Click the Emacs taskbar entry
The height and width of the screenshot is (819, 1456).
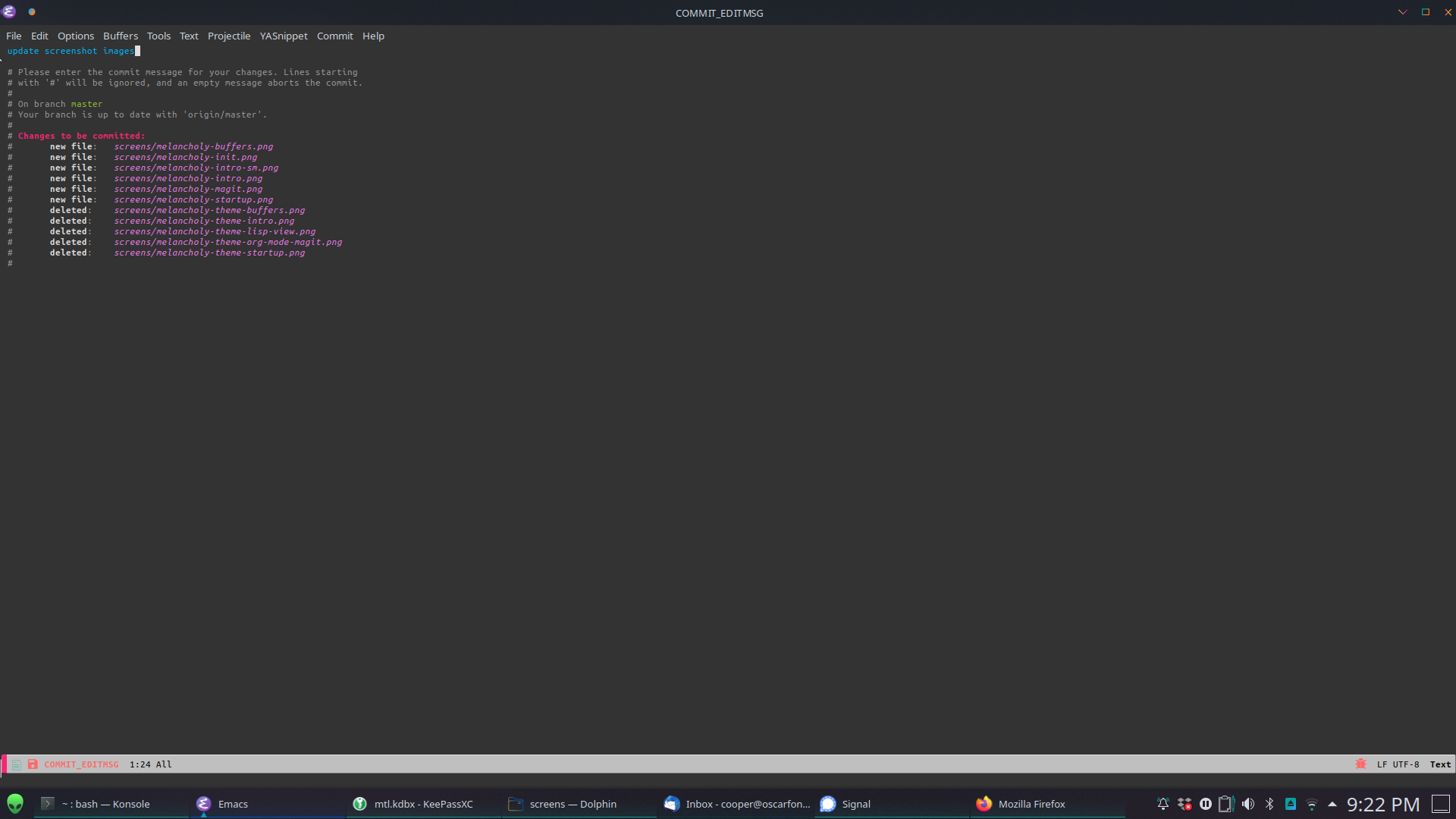pos(267,804)
